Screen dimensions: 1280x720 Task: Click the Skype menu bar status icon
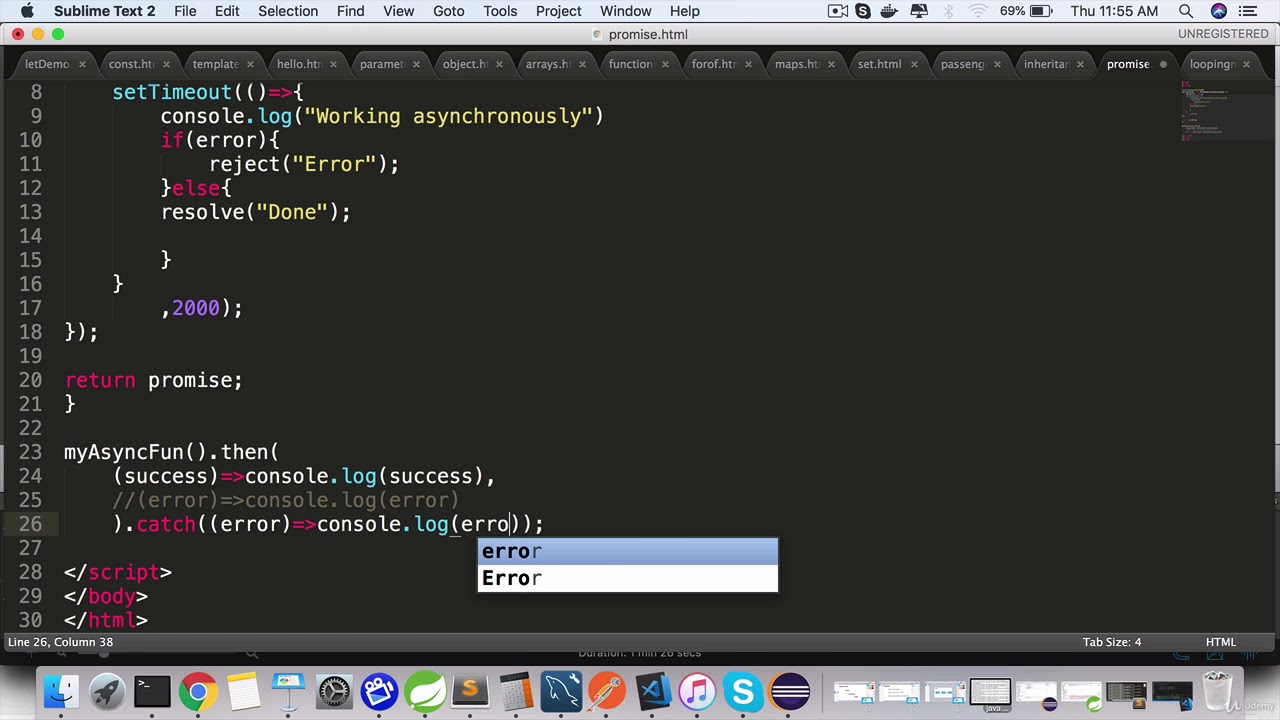point(863,11)
